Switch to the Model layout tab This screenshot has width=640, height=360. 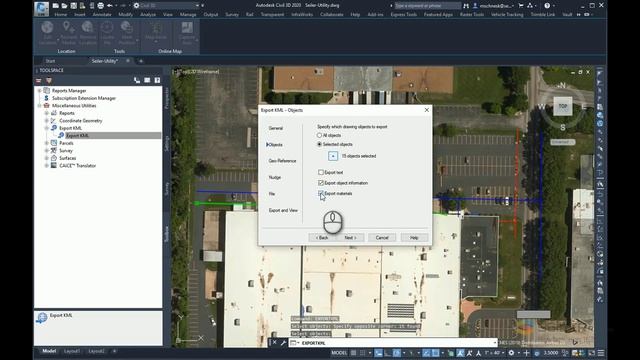click(x=49, y=351)
